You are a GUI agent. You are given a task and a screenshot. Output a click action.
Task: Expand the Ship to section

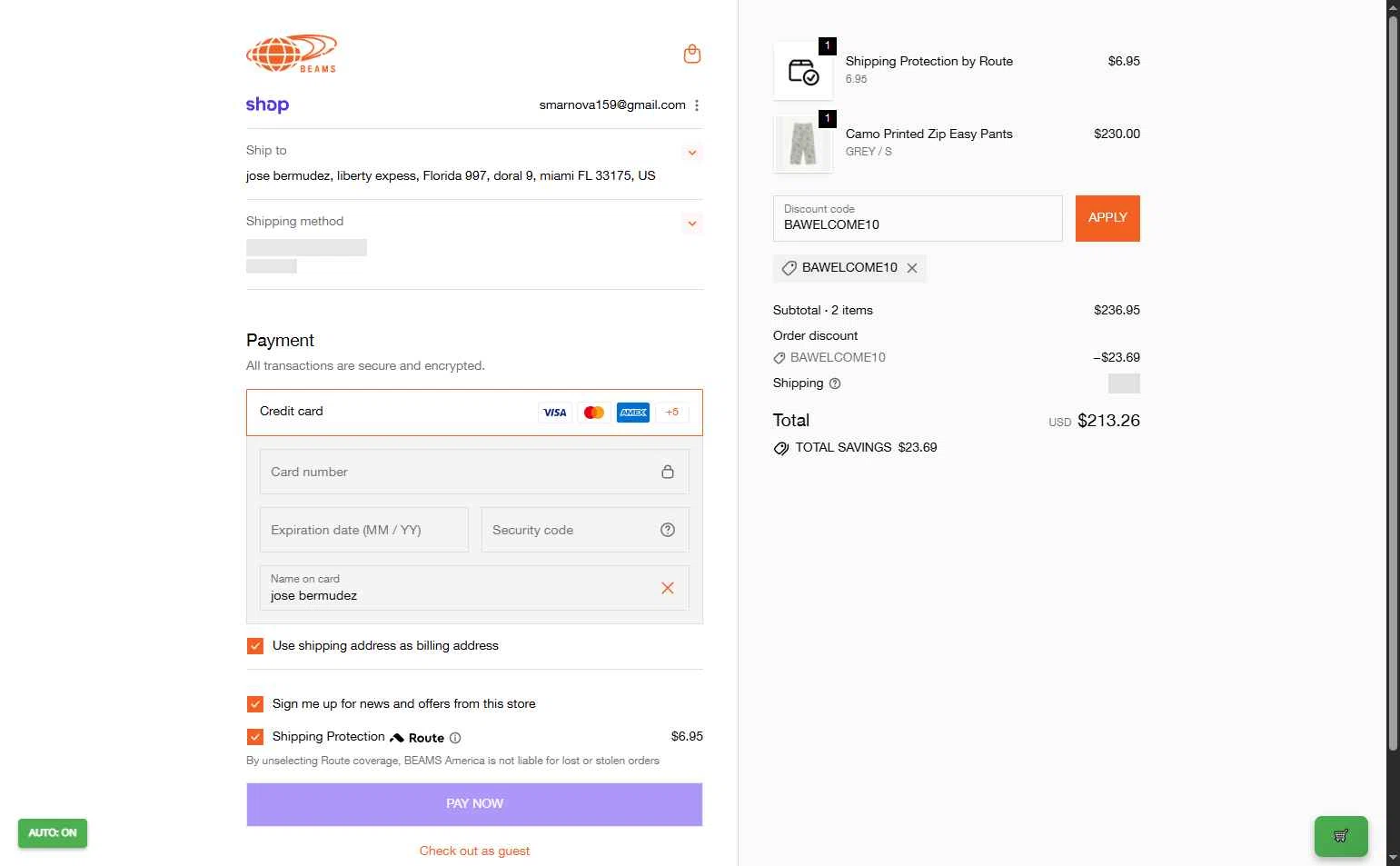click(x=692, y=153)
